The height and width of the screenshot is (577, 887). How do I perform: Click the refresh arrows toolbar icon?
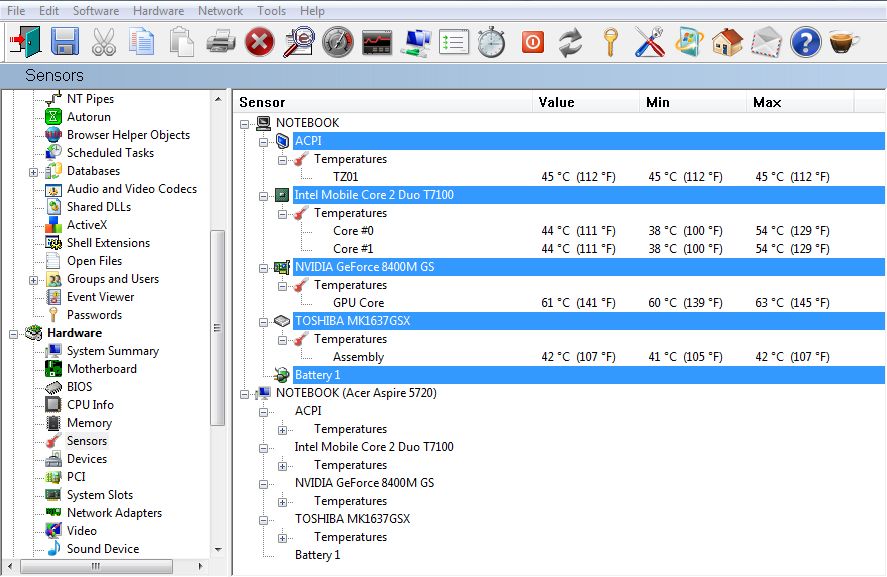tap(570, 42)
